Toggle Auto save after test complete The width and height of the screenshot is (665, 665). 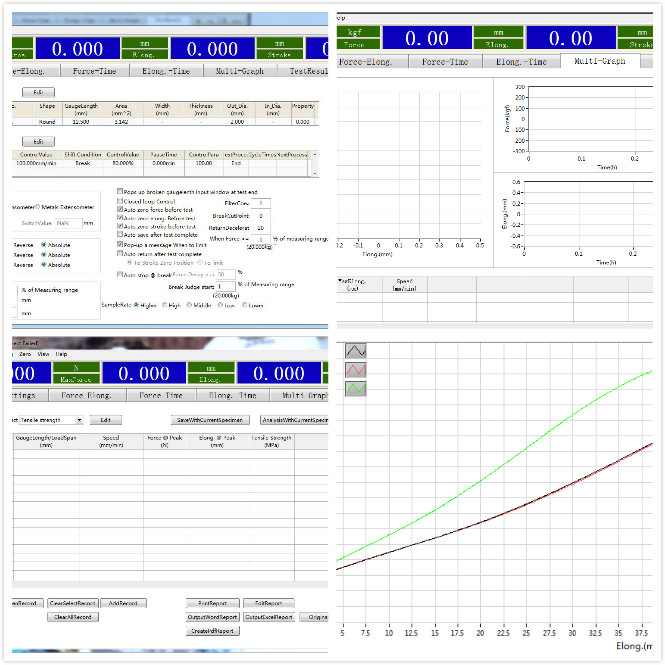coord(120,234)
